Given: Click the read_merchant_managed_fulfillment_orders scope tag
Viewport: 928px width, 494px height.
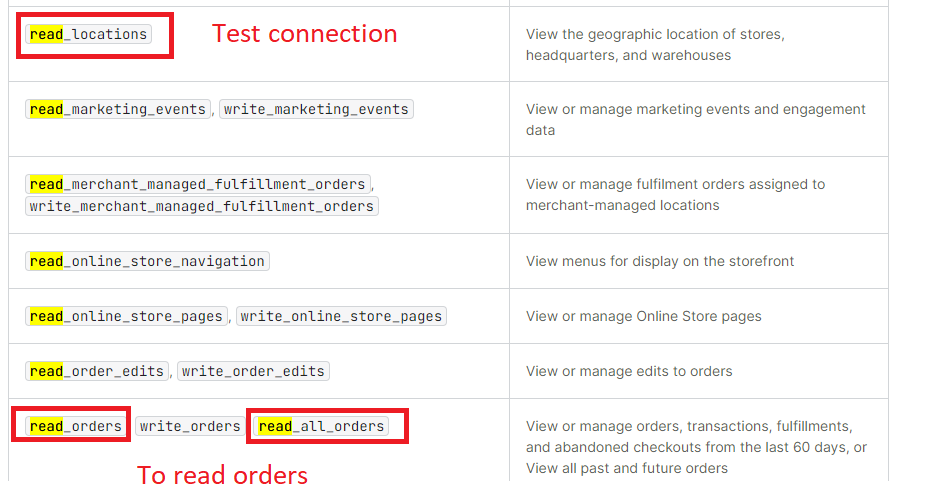Looking at the screenshot, I should 198,184.
